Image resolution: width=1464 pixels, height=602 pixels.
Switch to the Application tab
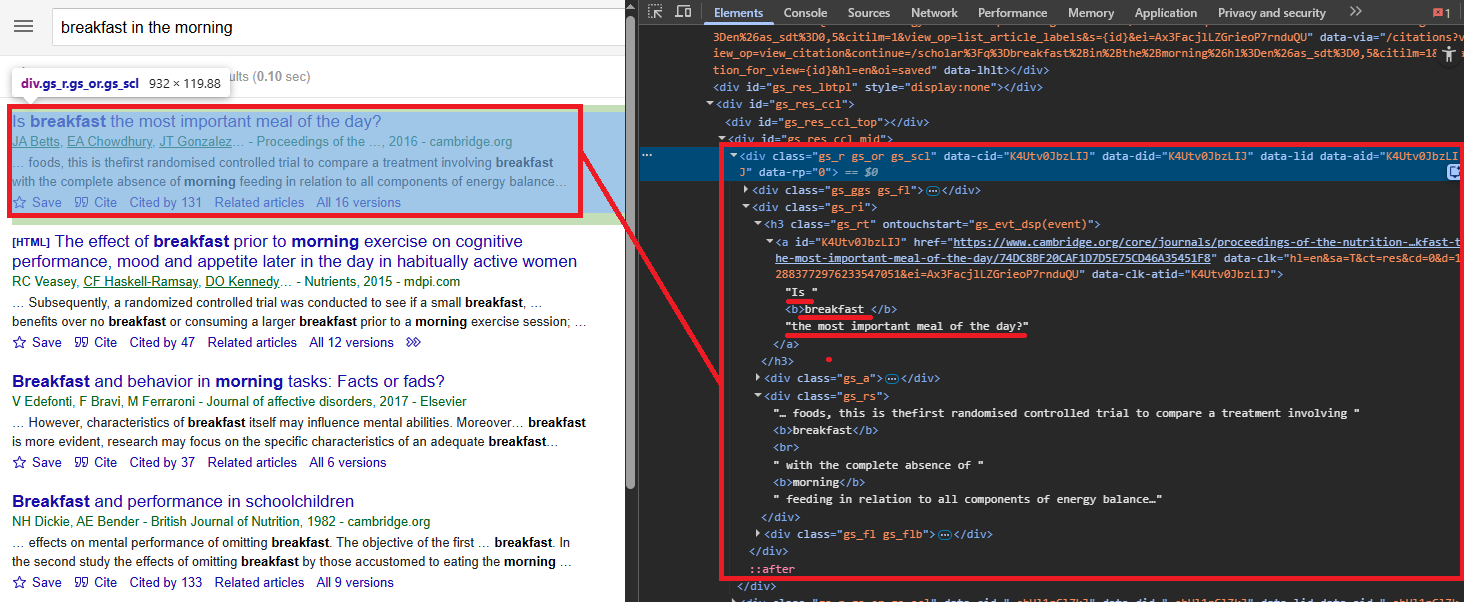coord(1165,12)
